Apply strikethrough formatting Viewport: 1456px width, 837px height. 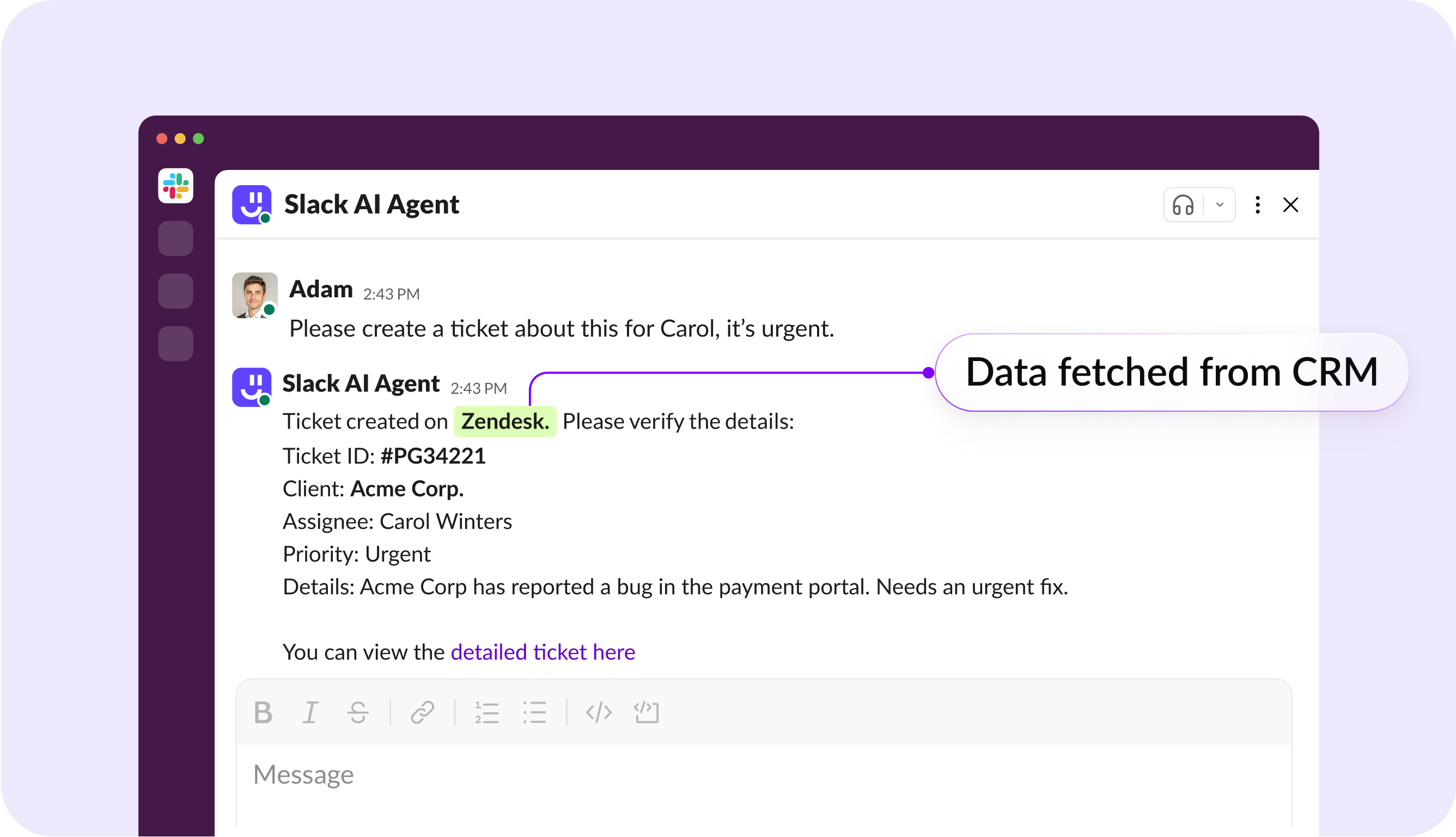pyautogui.click(x=357, y=713)
